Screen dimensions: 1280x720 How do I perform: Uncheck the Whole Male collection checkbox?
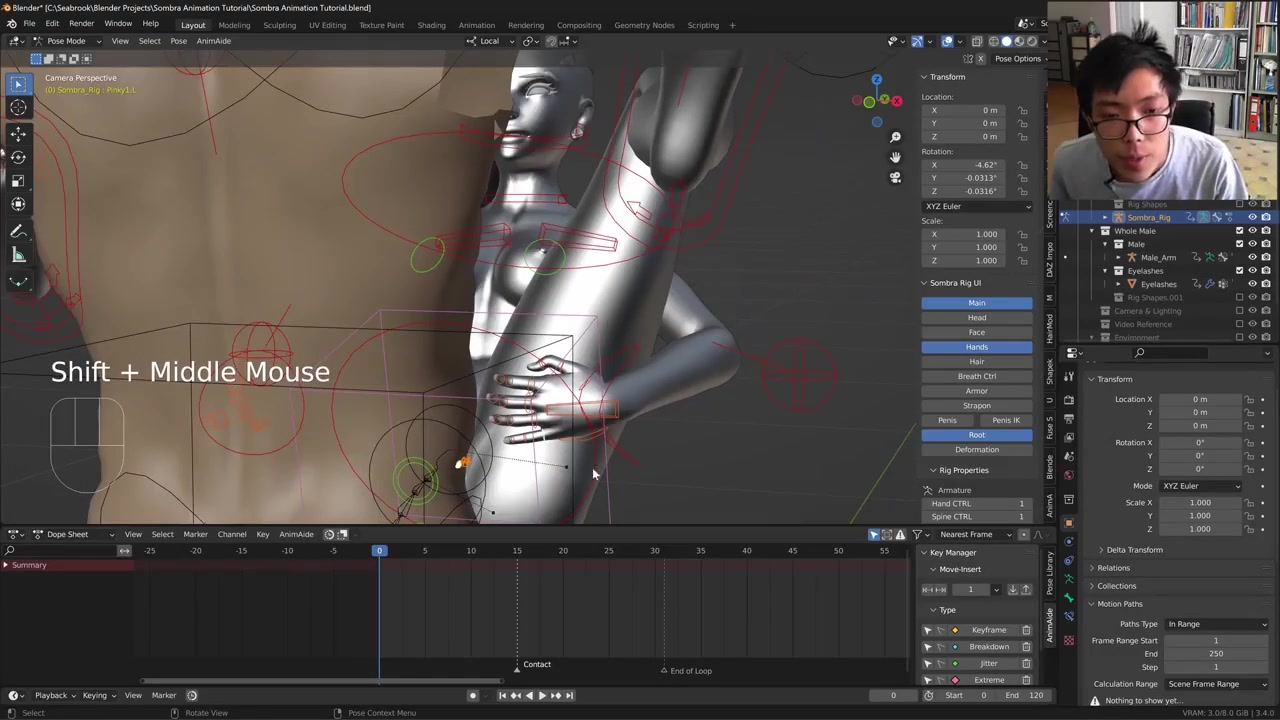coord(1239,231)
